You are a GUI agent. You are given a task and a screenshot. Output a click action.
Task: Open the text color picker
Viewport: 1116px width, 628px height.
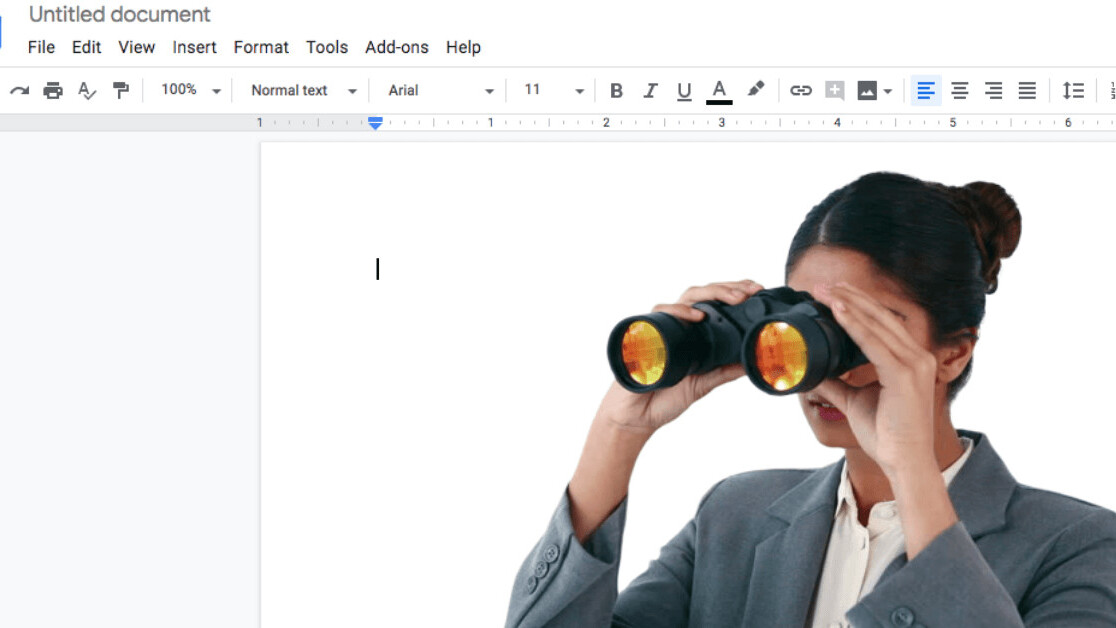point(718,91)
